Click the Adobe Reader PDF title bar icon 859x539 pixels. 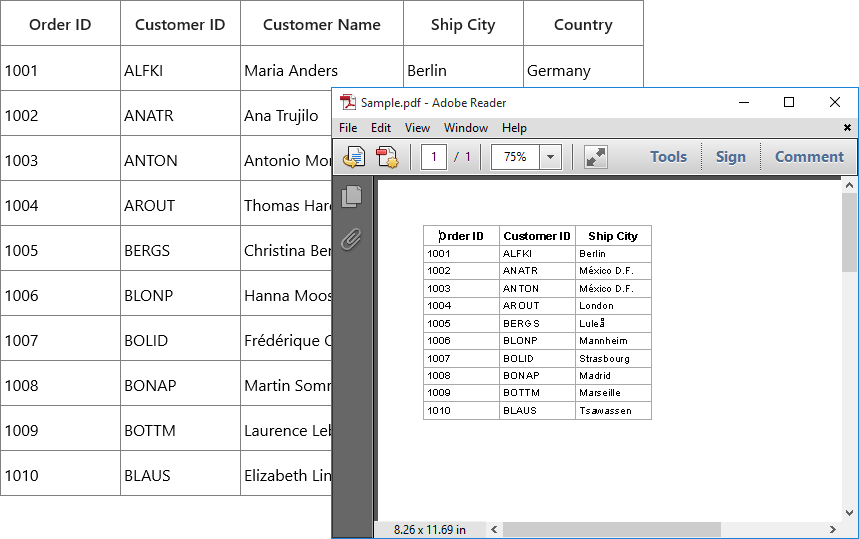pyautogui.click(x=347, y=102)
